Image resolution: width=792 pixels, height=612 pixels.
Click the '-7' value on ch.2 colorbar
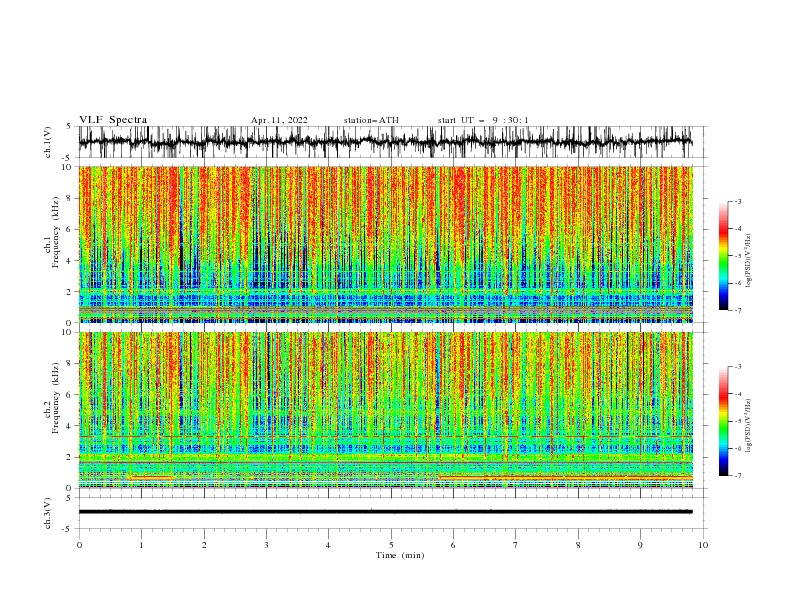[x=737, y=476]
